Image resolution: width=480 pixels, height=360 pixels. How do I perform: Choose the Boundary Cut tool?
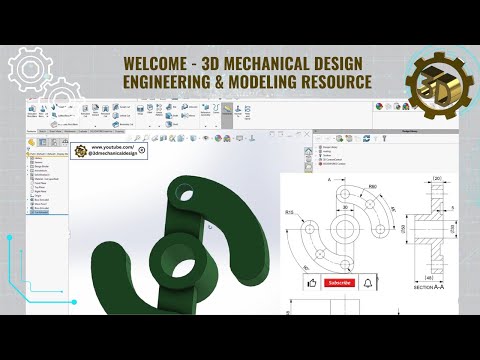click(123, 124)
